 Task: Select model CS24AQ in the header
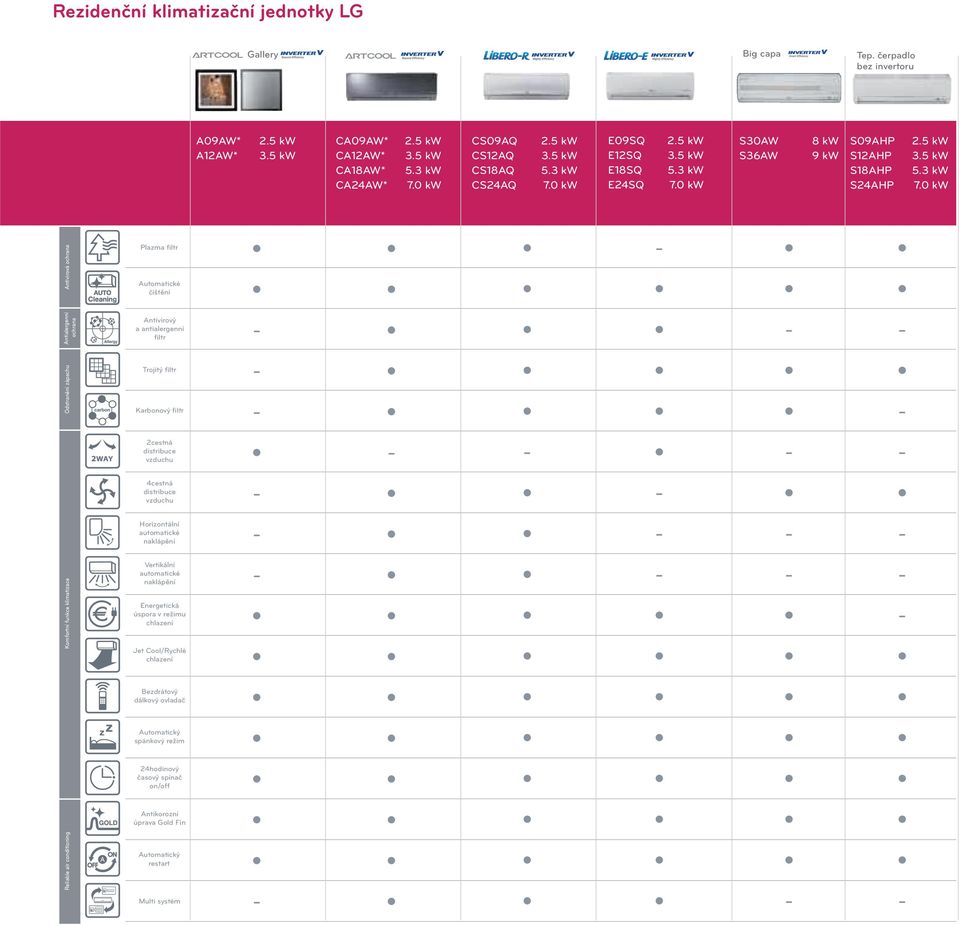(494, 185)
